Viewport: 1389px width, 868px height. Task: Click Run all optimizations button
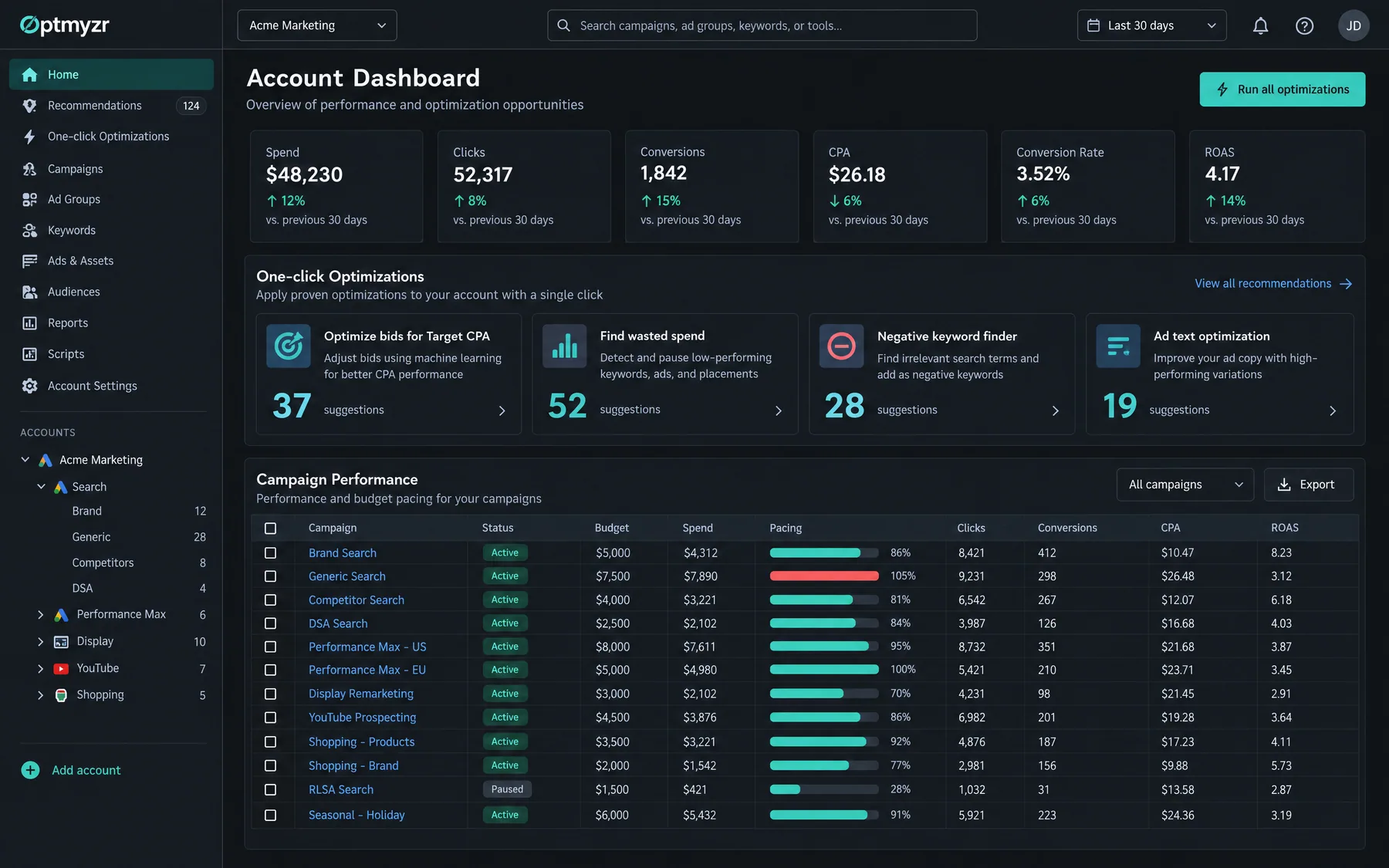click(x=1282, y=90)
